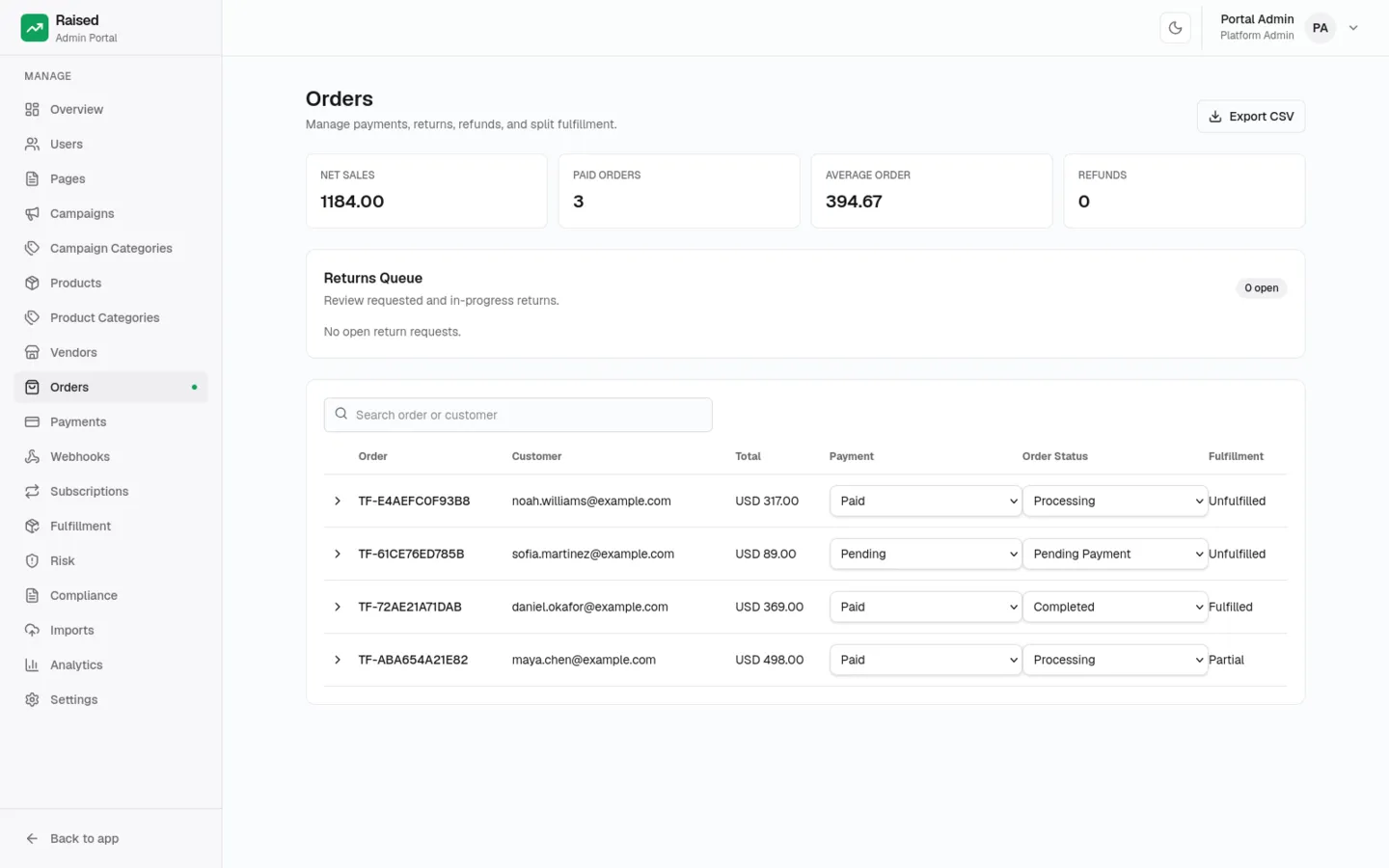Click the download icon in Export CSV
Viewport: 1389px width, 868px height.
(x=1215, y=117)
